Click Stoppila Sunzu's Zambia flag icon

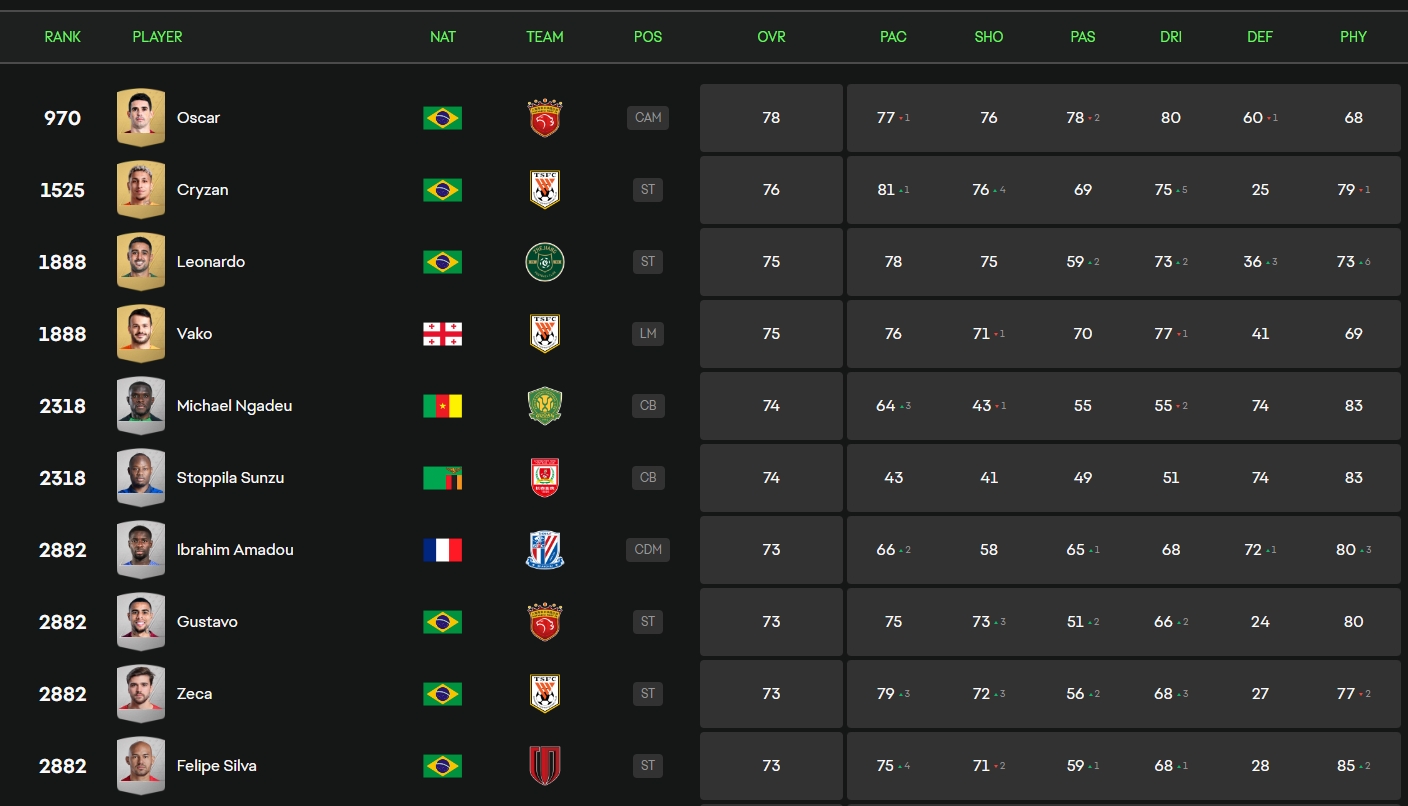tap(442, 478)
